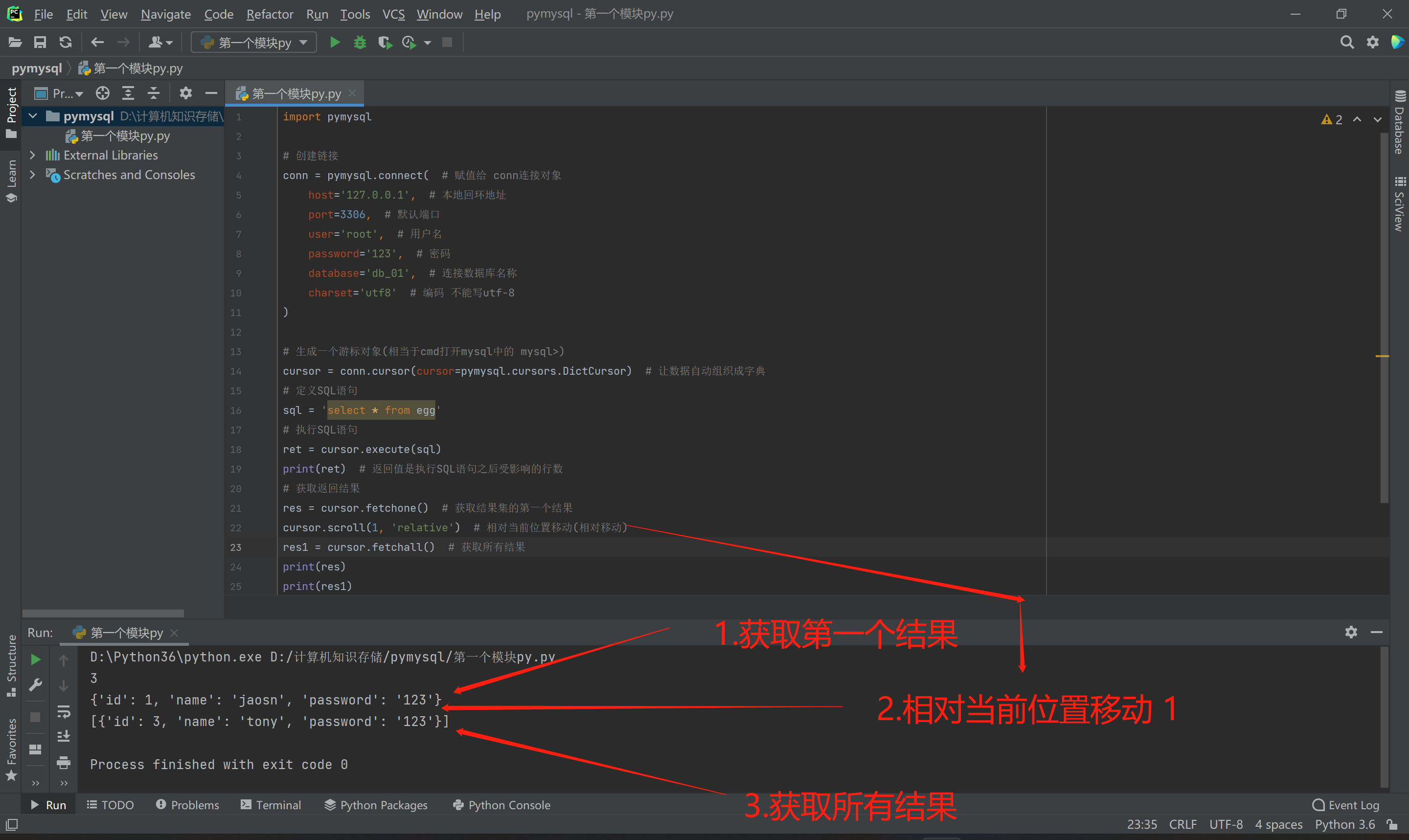Image resolution: width=1409 pixels, height=840 pixels.
Task: Click the Python 3.6 interpreter in status bar
Action: [1344, 825]
